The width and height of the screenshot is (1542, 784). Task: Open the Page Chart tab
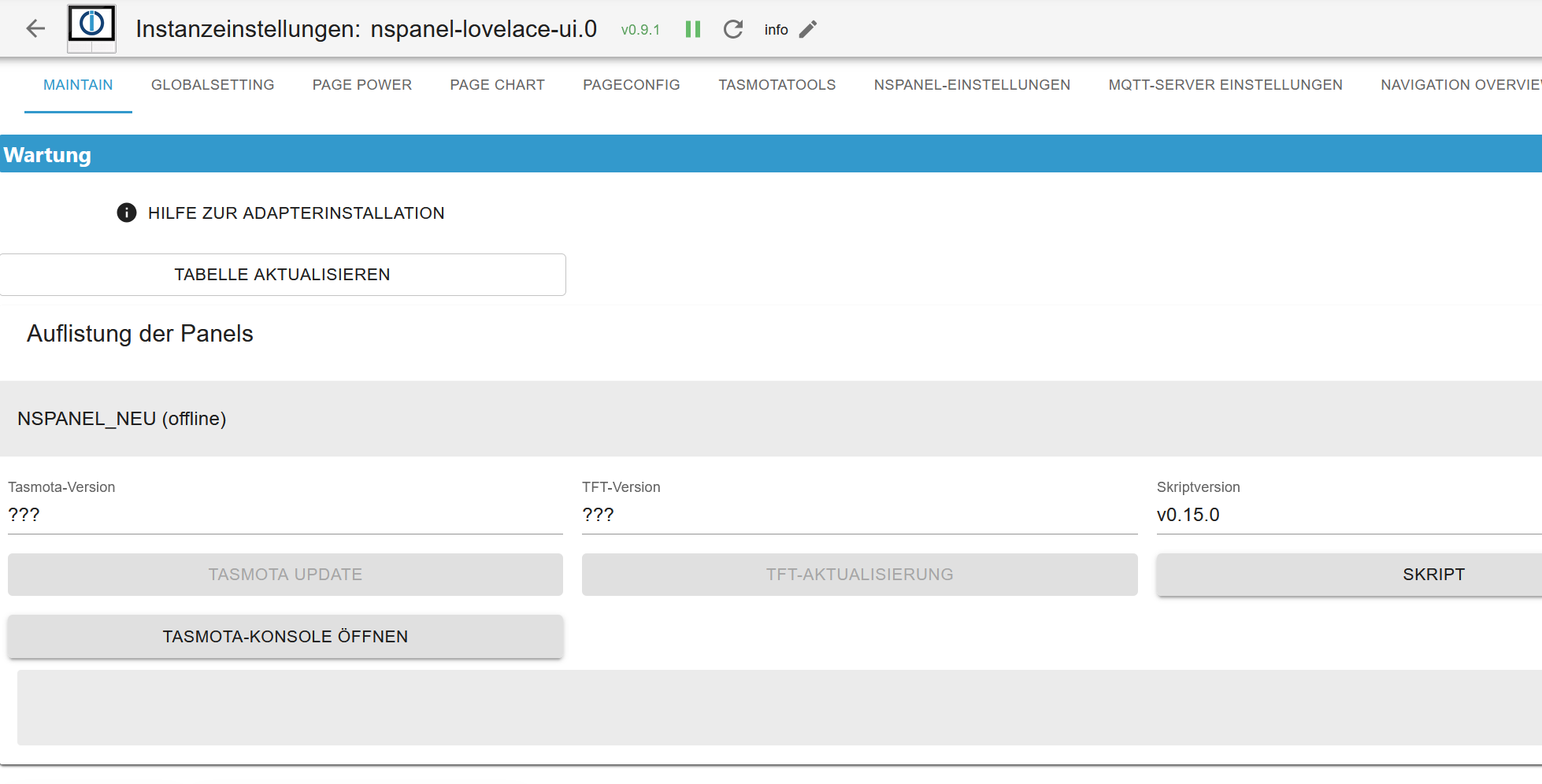coord(498,85)
